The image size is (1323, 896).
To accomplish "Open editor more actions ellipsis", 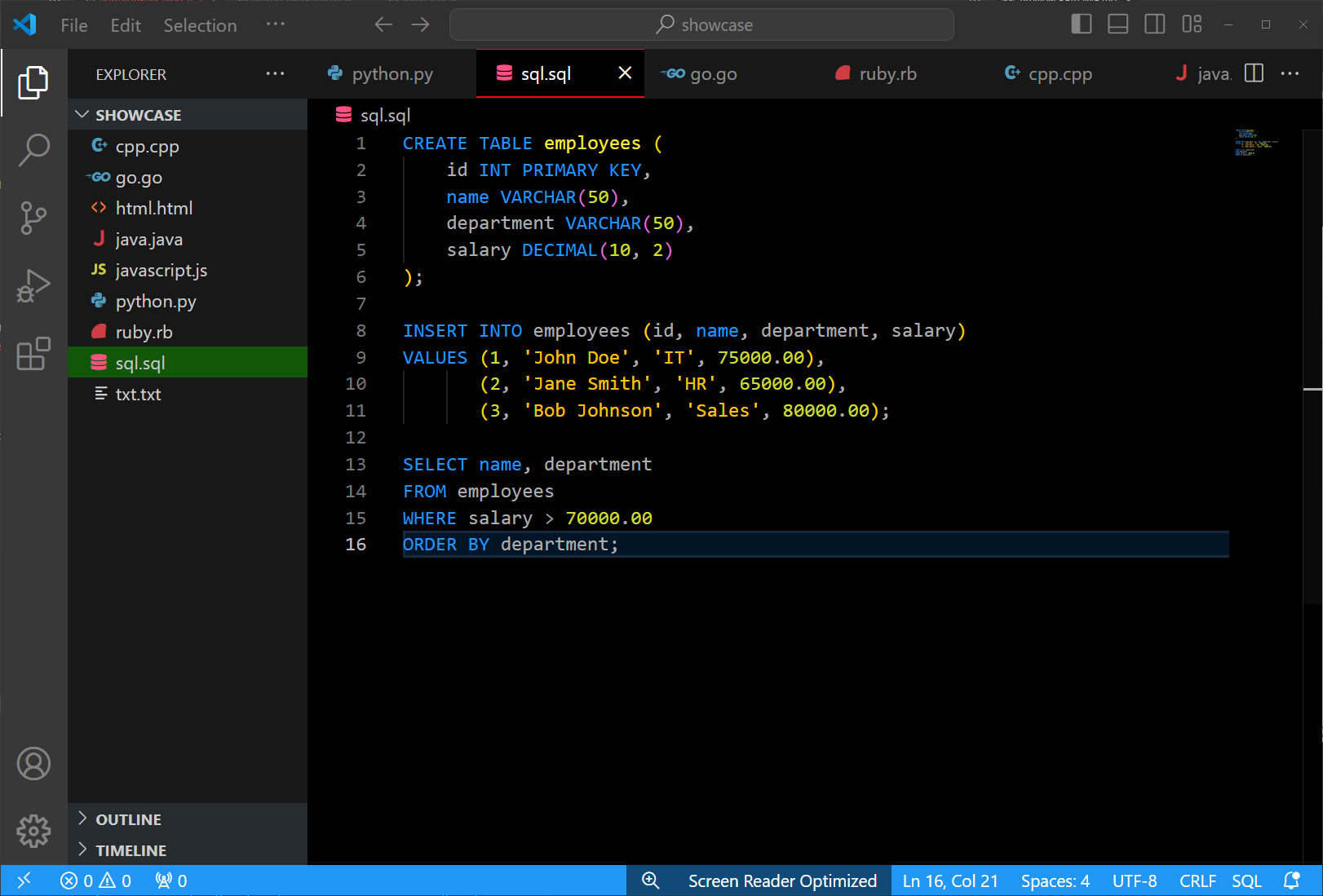I will [x=1290, y=73].
